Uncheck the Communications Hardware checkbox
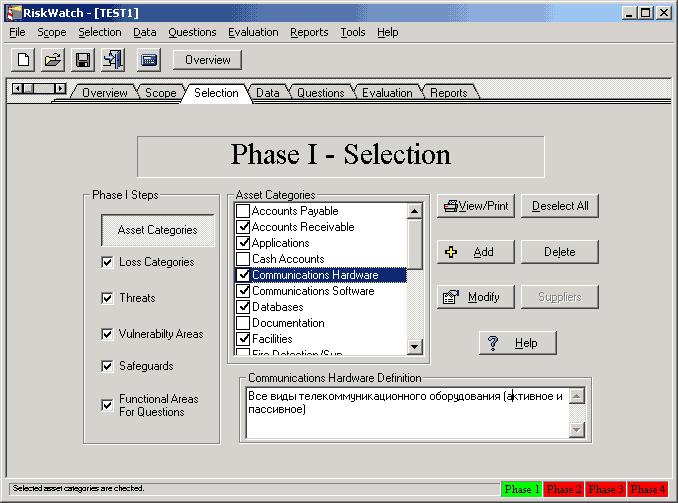This screenshot has height=503, width=678. tap(243, 275)
